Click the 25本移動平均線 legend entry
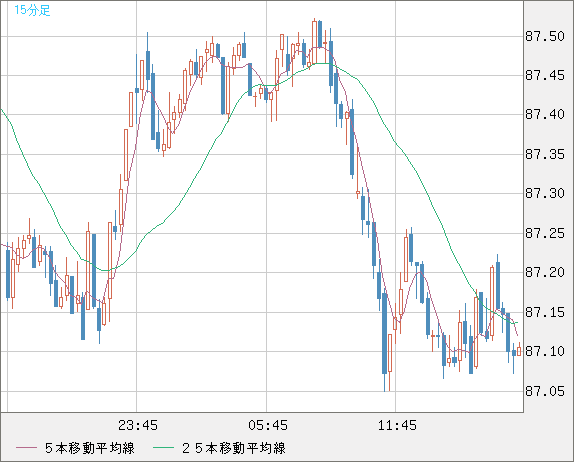This screenshot has width=574, height=462. 234,448
